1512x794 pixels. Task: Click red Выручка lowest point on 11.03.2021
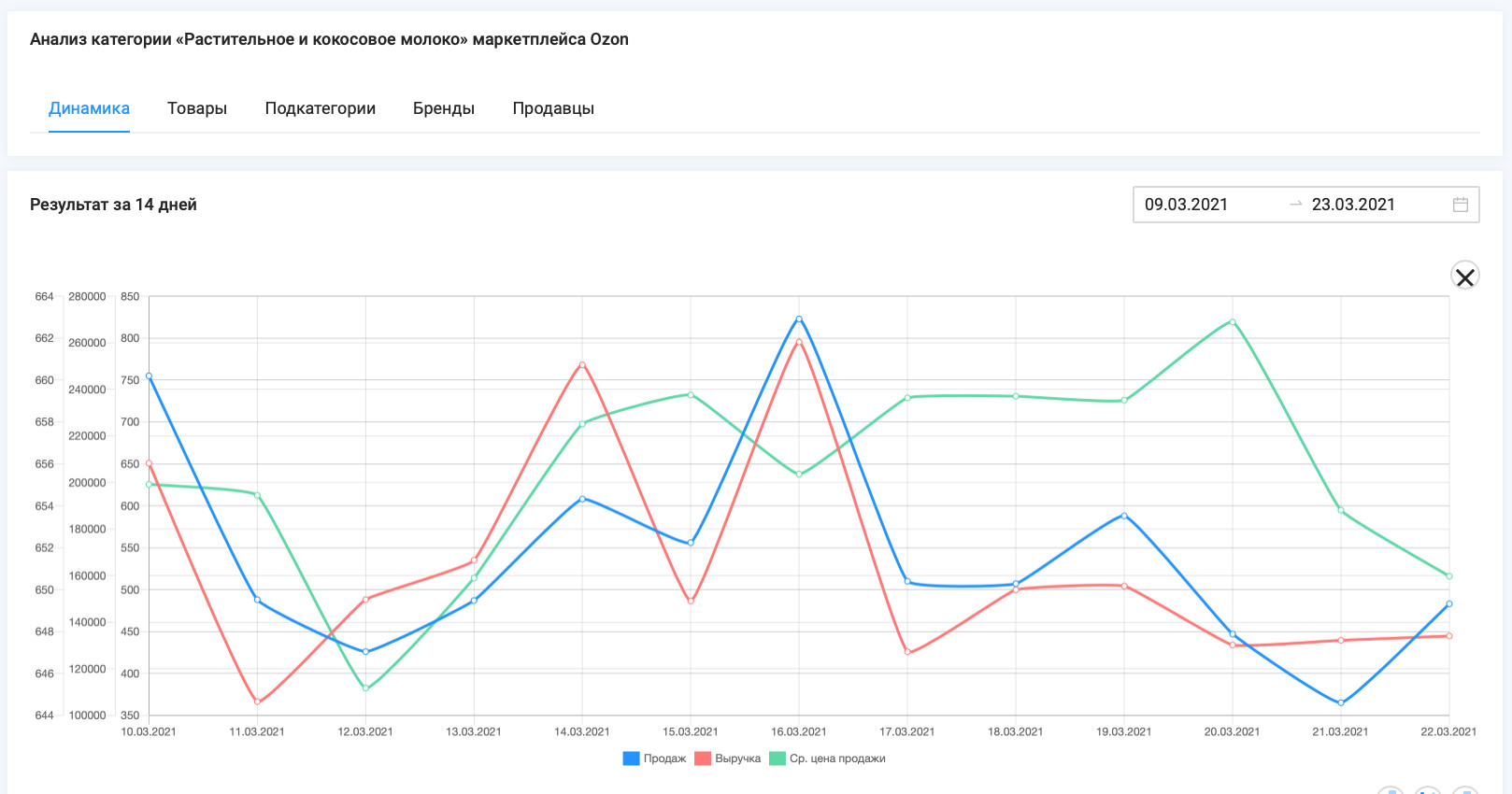[257, 702]
